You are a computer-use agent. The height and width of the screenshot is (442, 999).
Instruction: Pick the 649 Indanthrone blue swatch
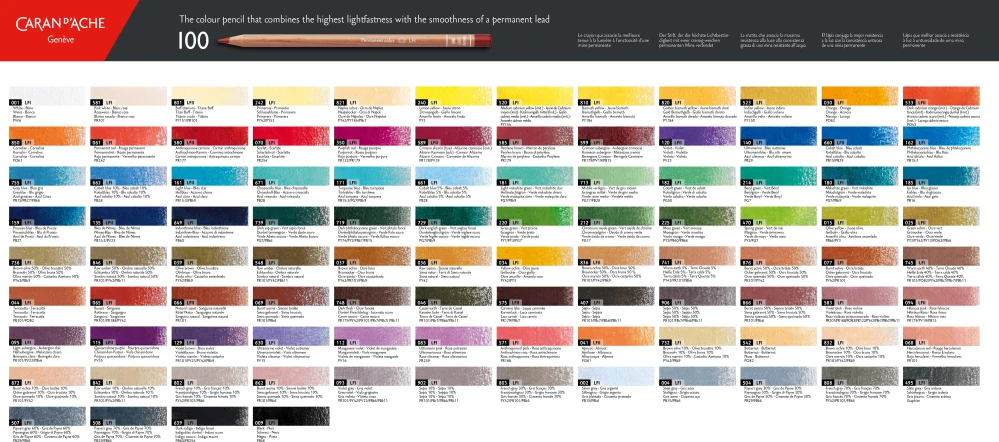210,216
